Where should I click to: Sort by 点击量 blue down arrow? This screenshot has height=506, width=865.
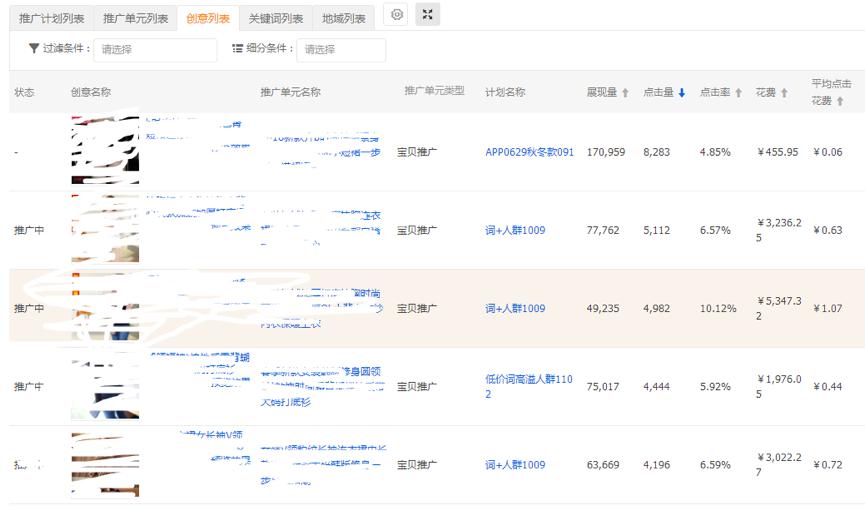[682, 93]
